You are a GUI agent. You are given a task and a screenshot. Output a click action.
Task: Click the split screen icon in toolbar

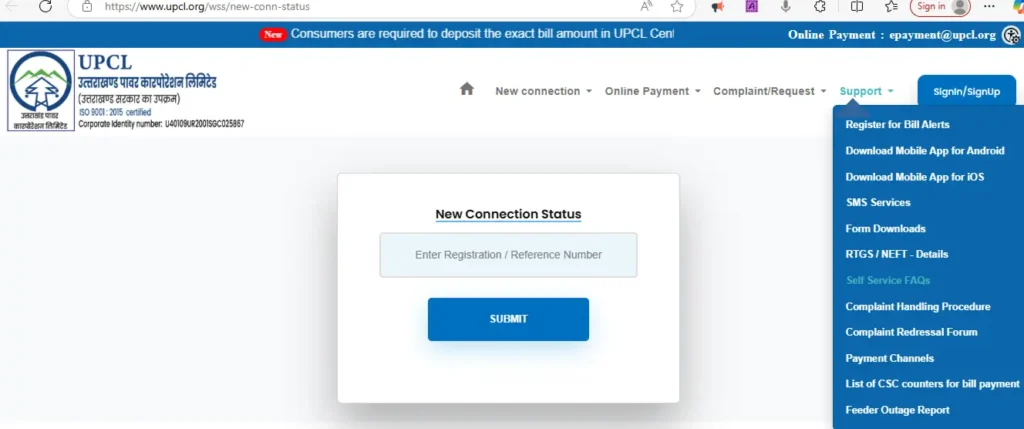coord(857,7)
